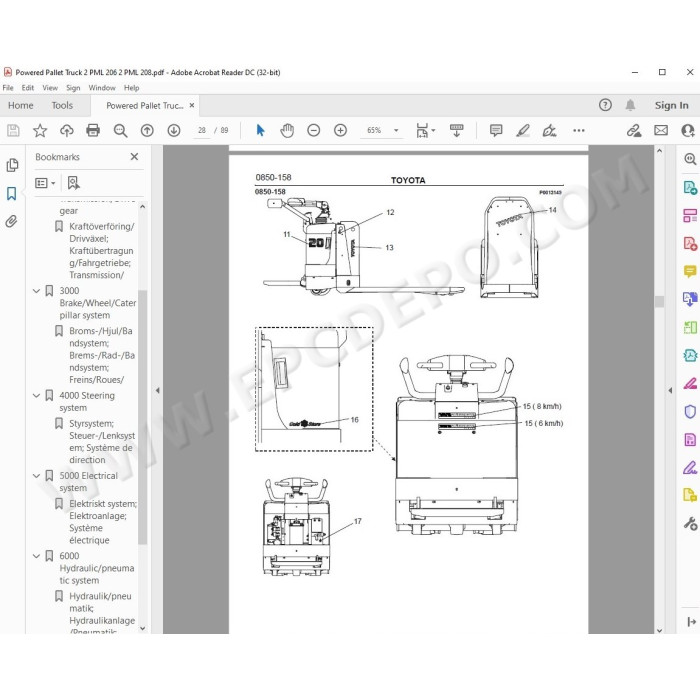Select the arrow Selection tool
The width and height of the screenshot is (700, 700).
pos(261,130)
